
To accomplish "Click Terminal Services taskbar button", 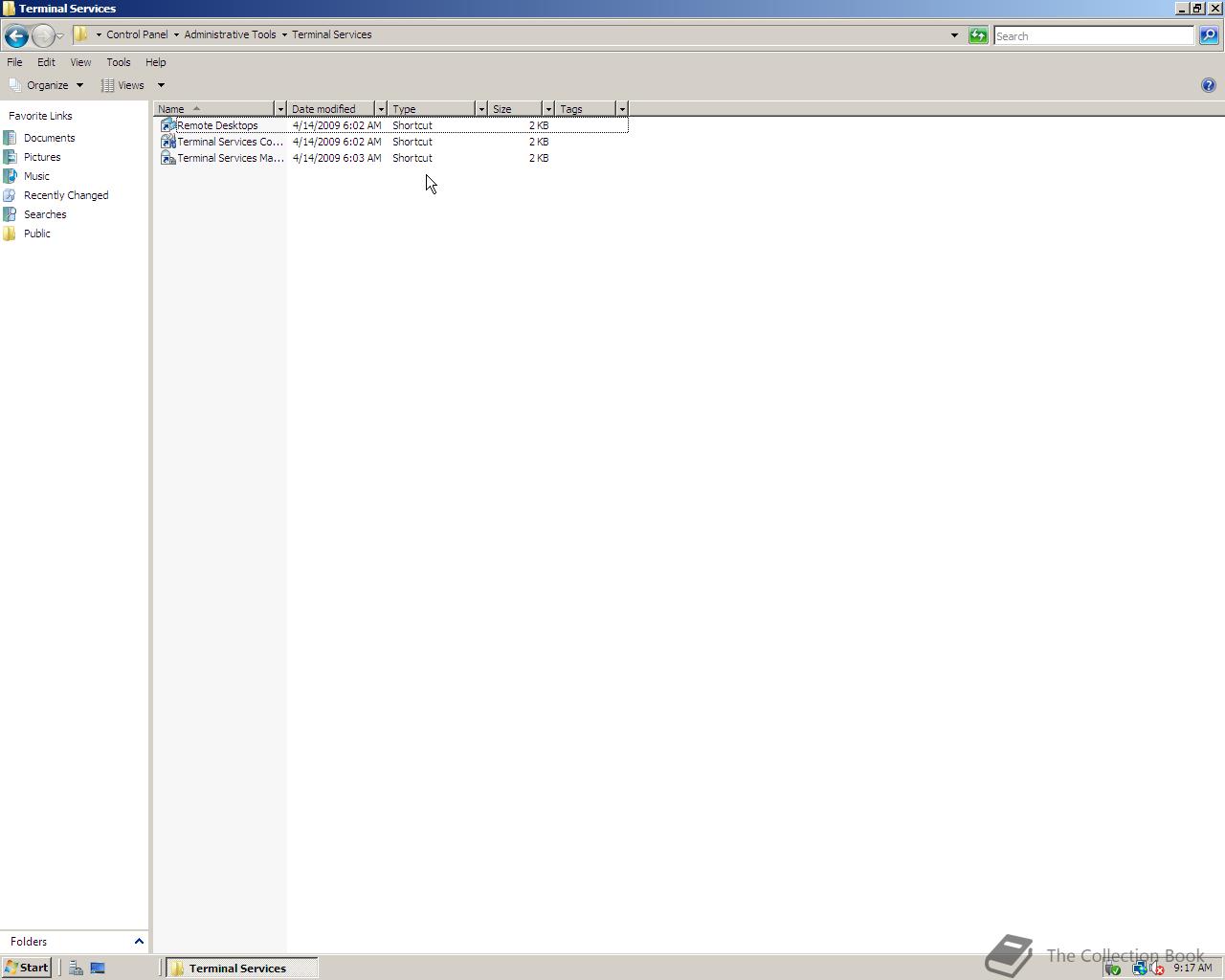I will tap(241, 968).
